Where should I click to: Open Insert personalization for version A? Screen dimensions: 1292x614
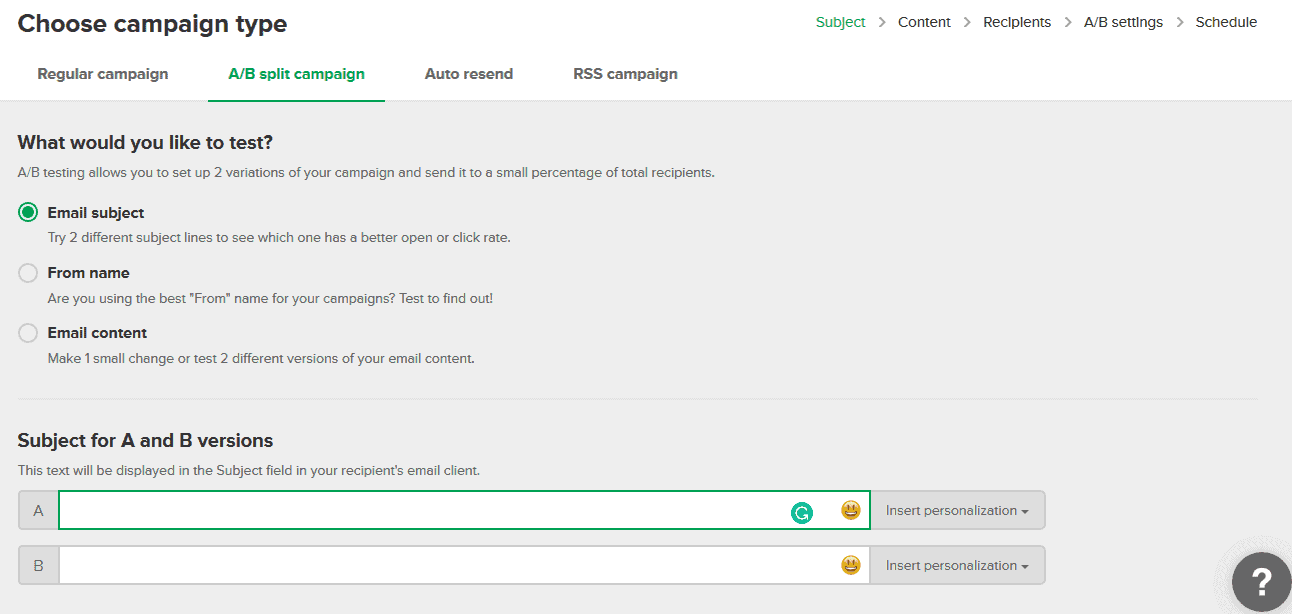pyautogui.click(x=956, y=510)
